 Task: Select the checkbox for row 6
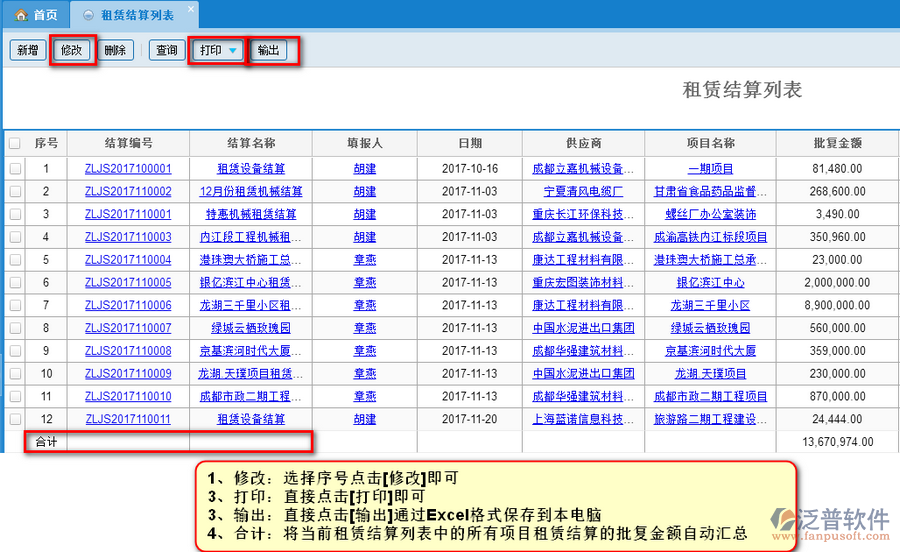[15, 282]
